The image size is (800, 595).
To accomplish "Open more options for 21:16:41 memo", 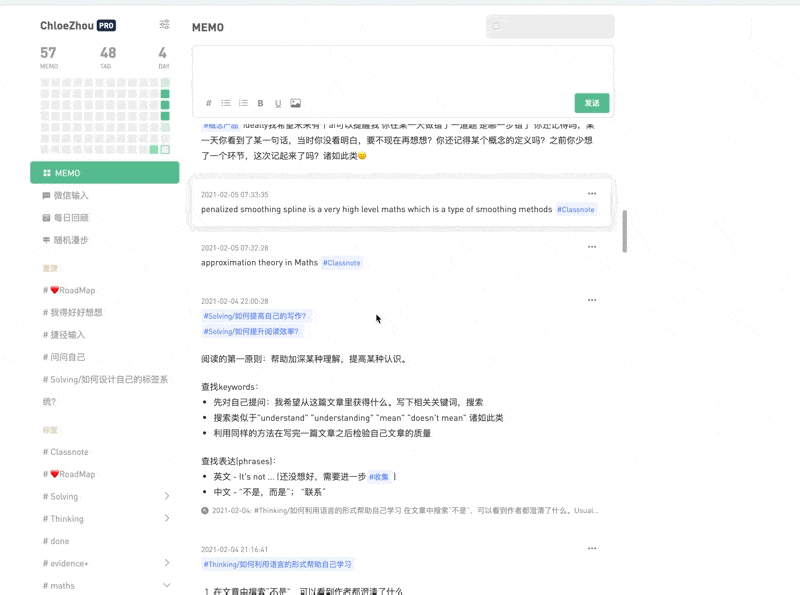I will pos(592,549).
